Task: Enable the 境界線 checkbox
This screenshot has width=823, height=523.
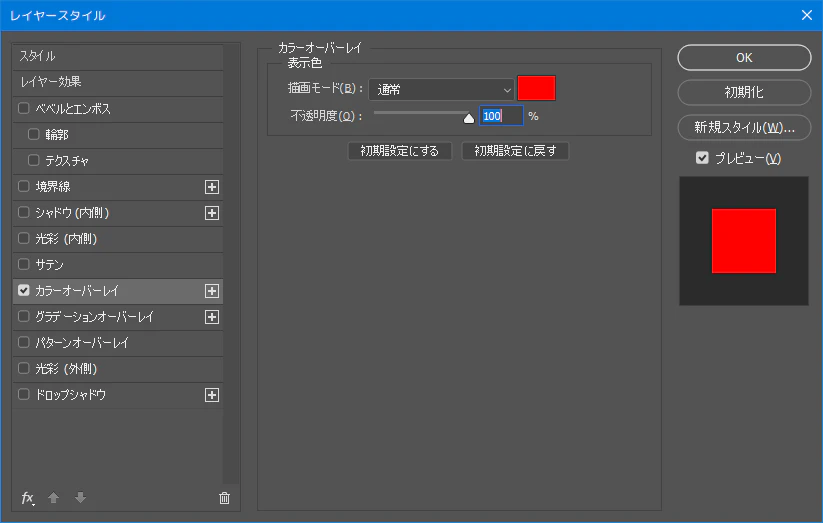Action: (x=24, y=186)
